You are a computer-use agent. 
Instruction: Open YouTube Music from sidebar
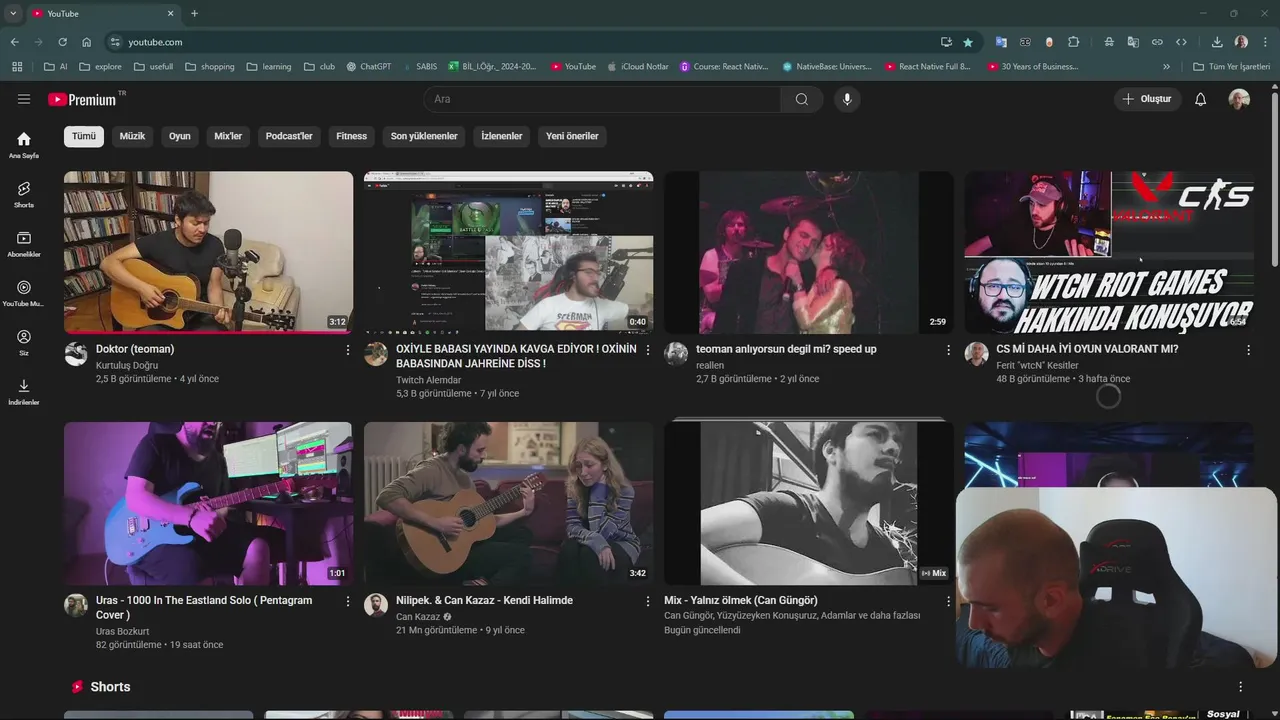coord(24,293)
